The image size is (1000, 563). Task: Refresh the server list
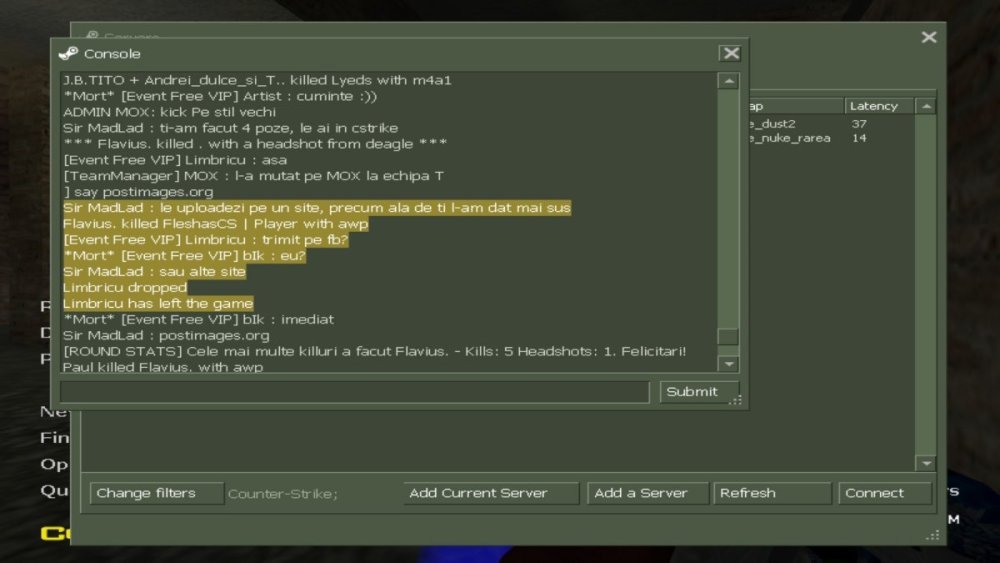772,493
